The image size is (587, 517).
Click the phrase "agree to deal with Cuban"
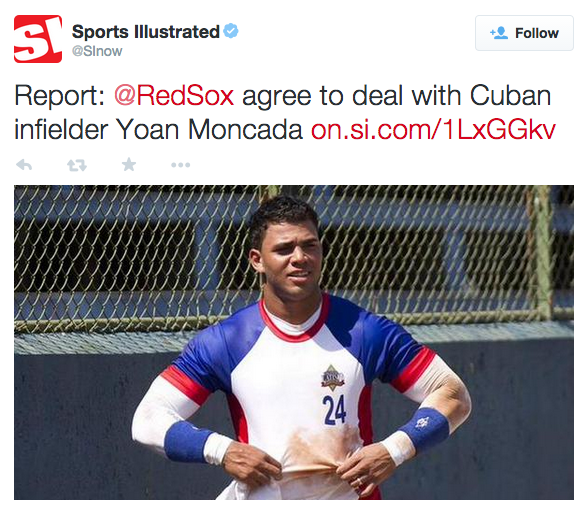397,96
